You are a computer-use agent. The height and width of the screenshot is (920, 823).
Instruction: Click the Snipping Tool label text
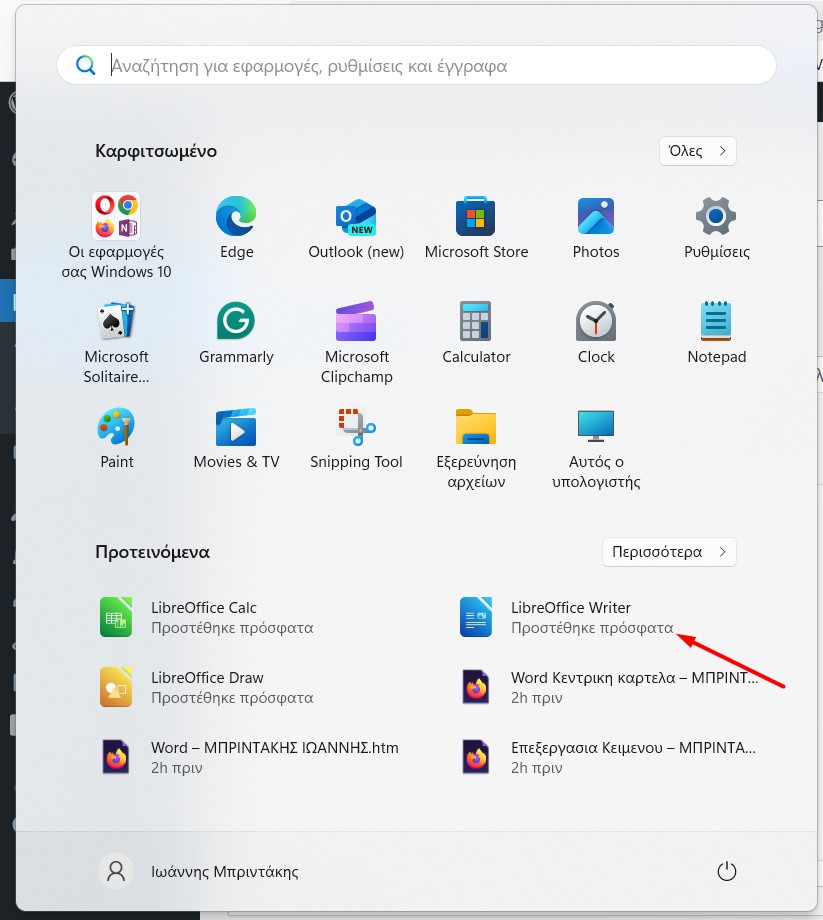click(356, 462)
